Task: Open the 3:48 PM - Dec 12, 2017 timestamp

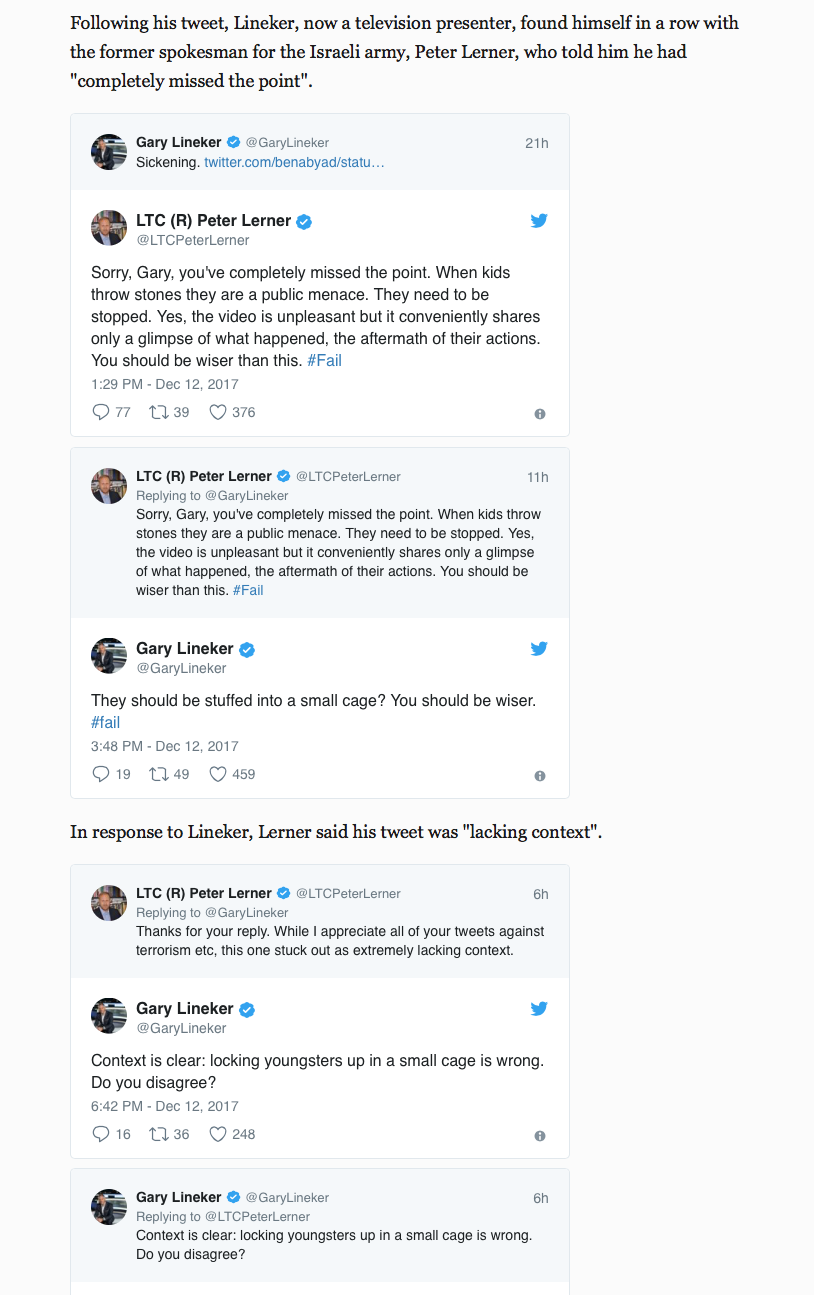Action: (165, 746)
